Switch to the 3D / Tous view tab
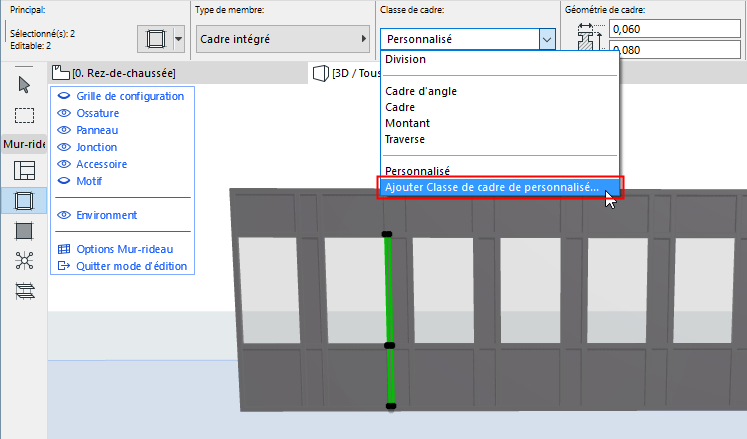 [x=346, y=73]
